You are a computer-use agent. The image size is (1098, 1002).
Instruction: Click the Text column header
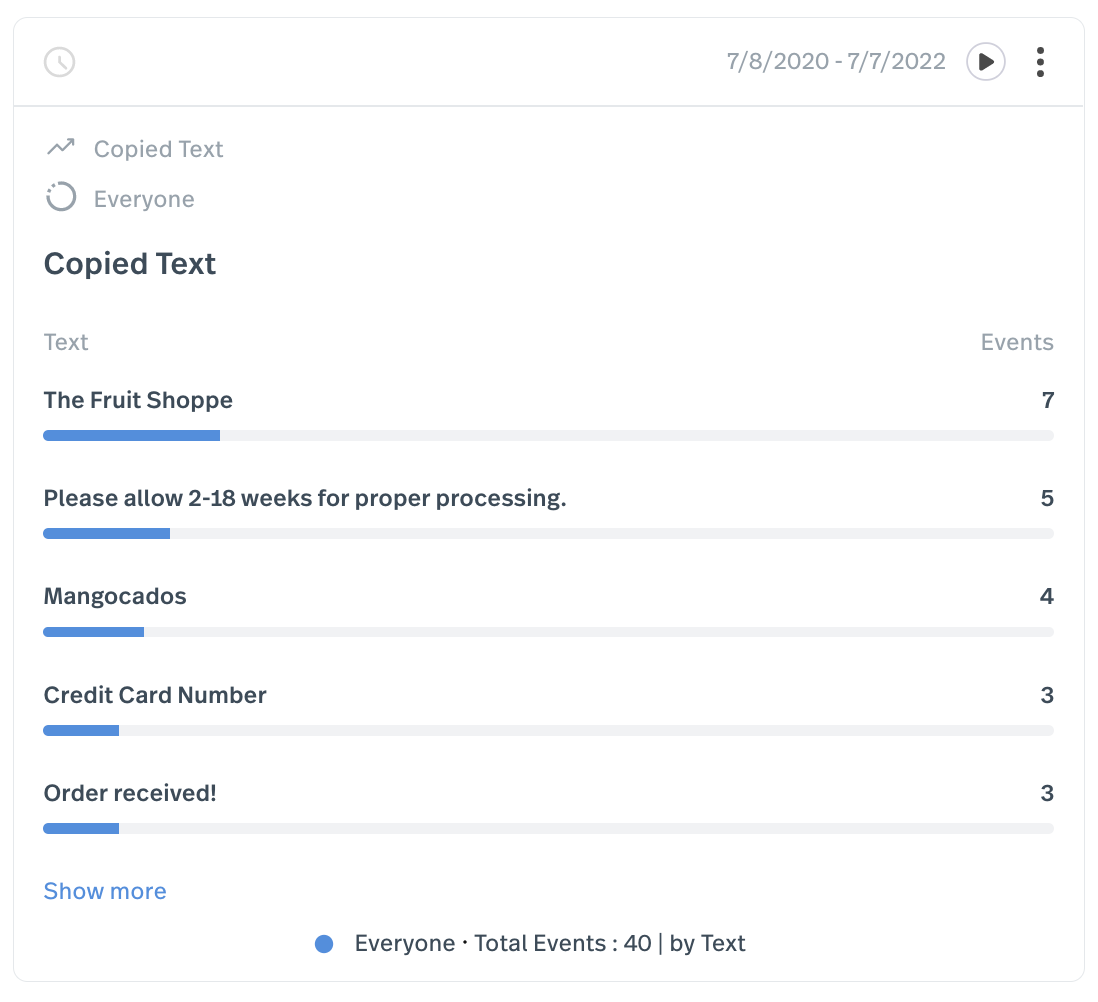click(66, 342)
